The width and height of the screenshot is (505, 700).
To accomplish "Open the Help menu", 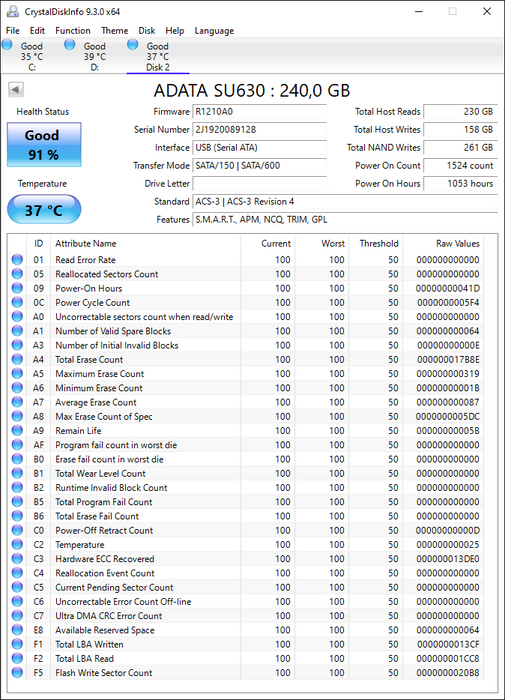I will (x=175, y=31).
